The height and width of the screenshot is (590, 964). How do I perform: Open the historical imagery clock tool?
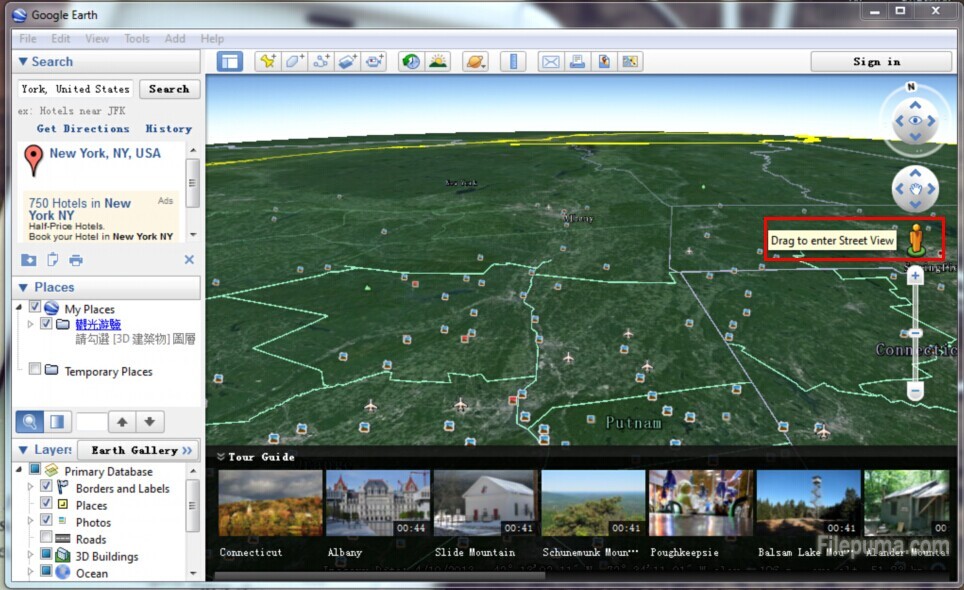[x=411, y=62]
